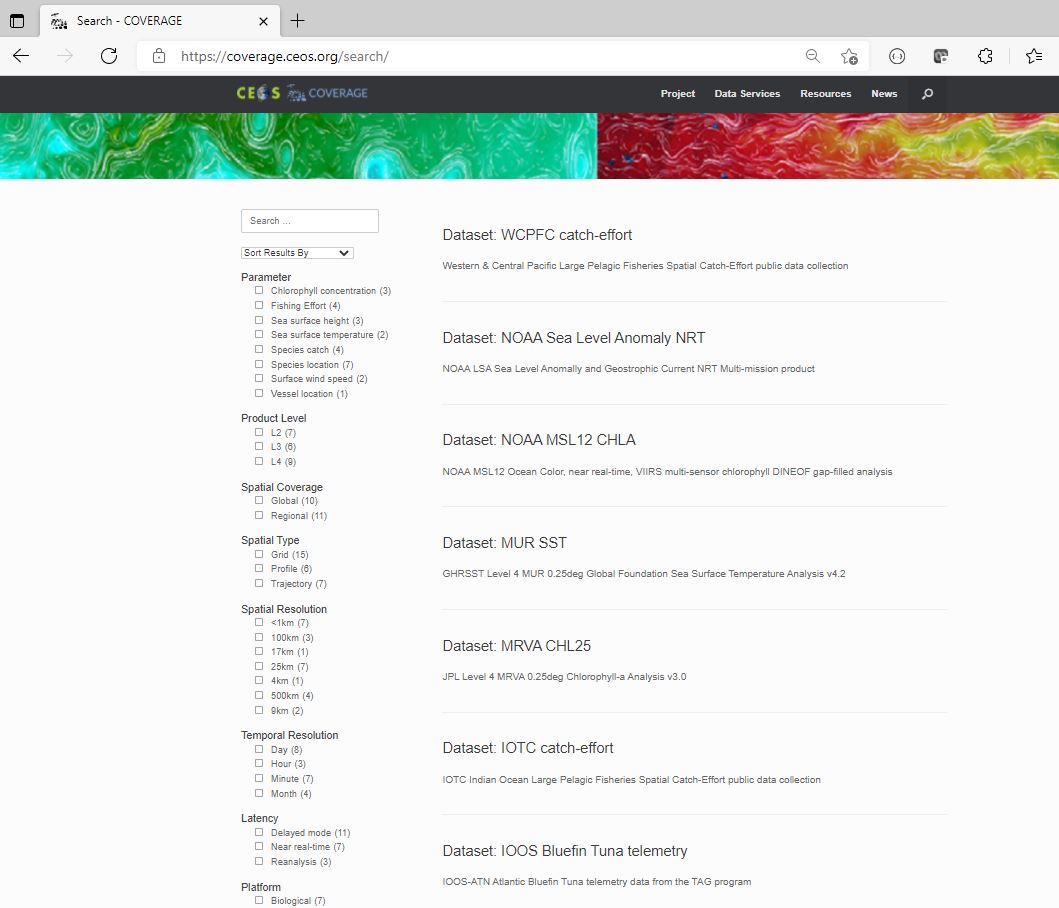This screenshot has width=1059, height=908.
Task: Tick Sea surface temperature checkbox
Action: [259, 334]
